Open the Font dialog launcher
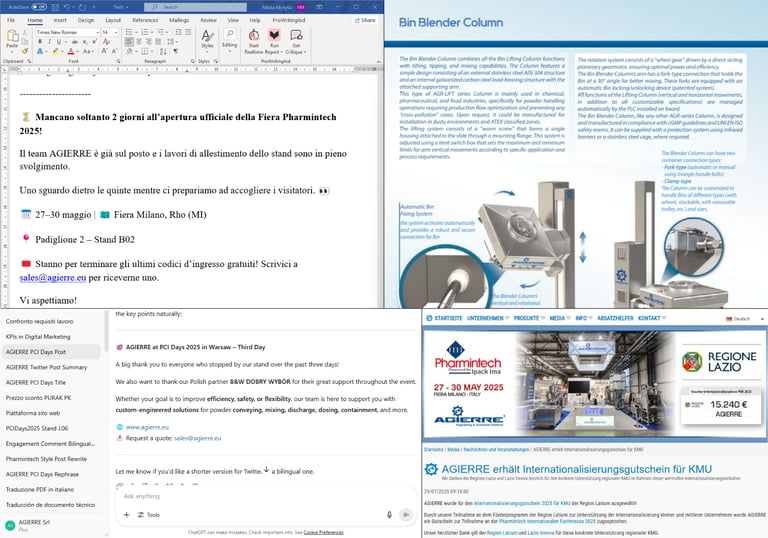 (119, 61)
